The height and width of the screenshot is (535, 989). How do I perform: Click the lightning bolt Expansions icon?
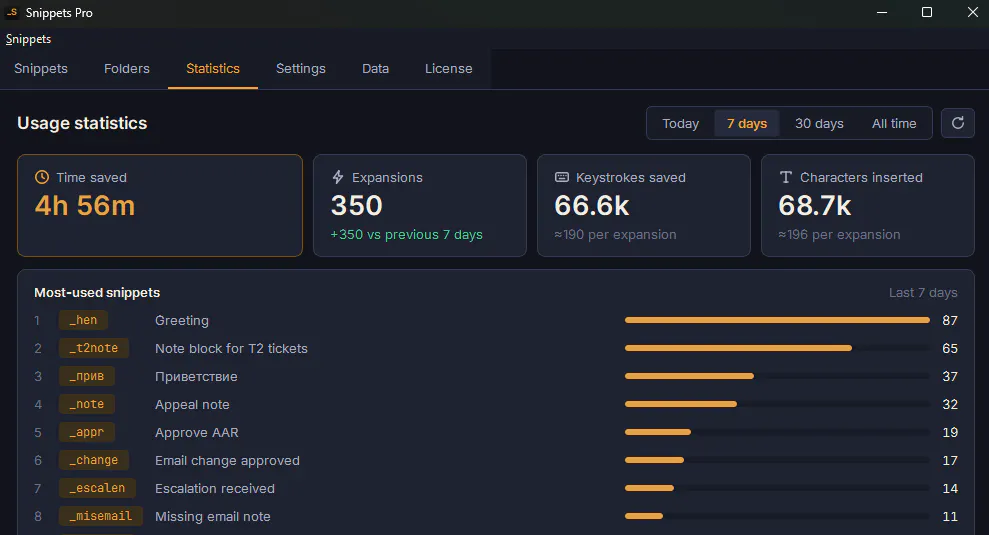point(338,177)
